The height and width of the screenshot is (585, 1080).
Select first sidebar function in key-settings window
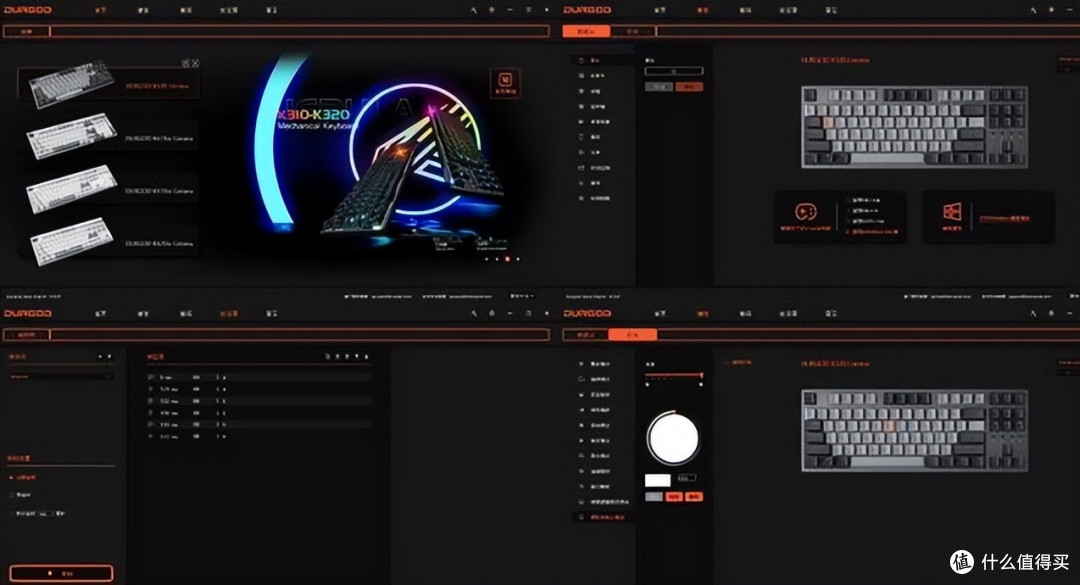pos(601,61)
